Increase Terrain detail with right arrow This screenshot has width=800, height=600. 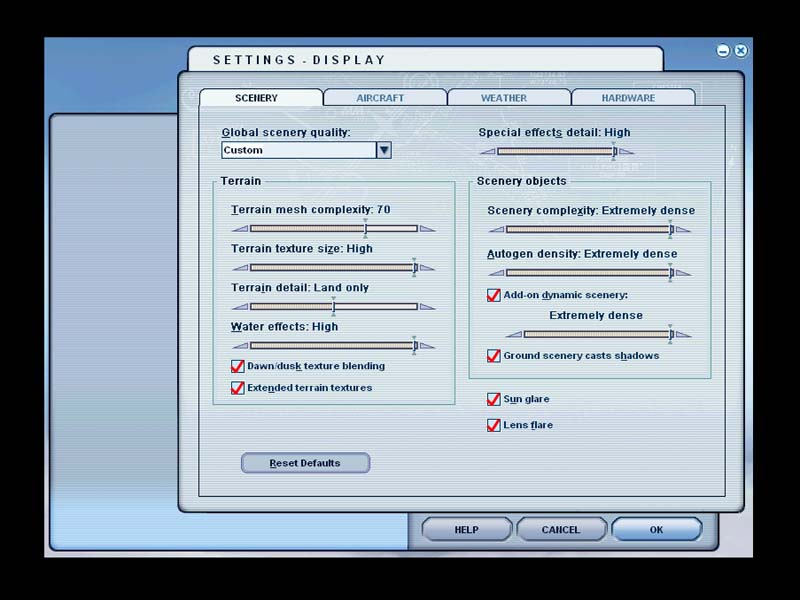tap(428, 307)
